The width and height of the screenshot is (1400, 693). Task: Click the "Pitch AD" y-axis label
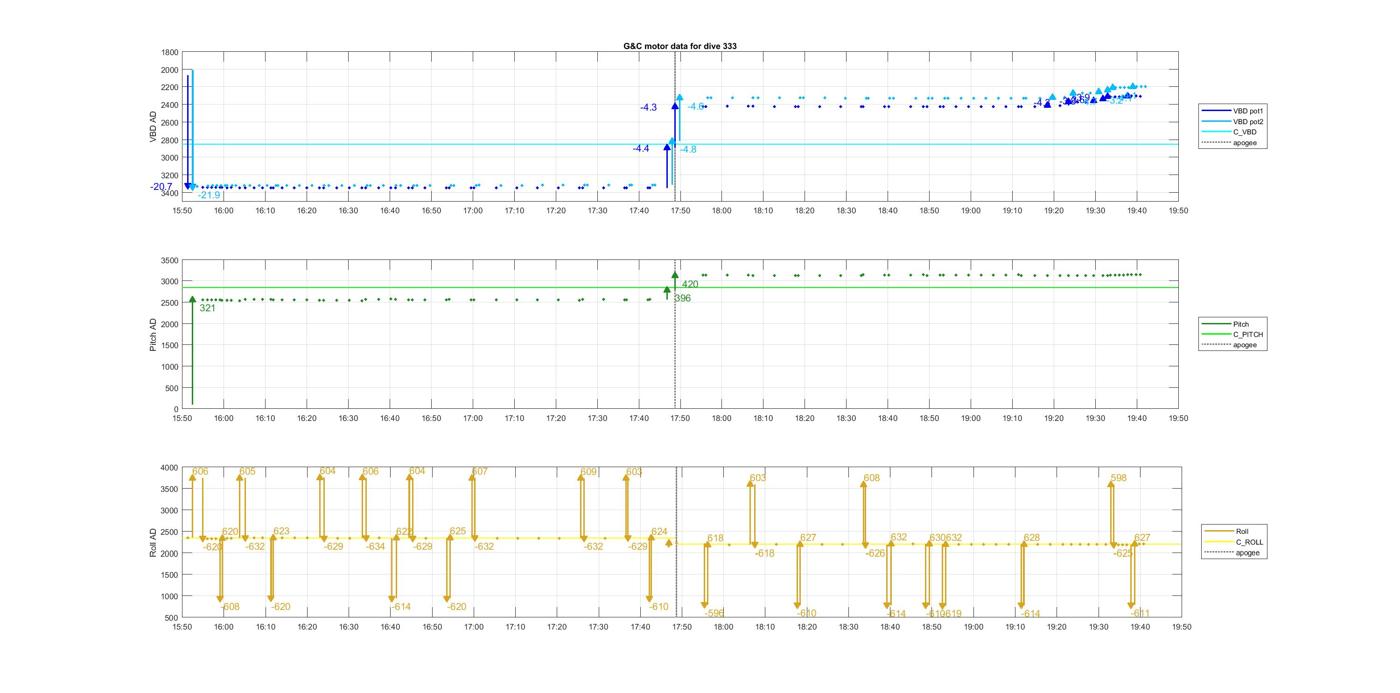click(153, 333)
